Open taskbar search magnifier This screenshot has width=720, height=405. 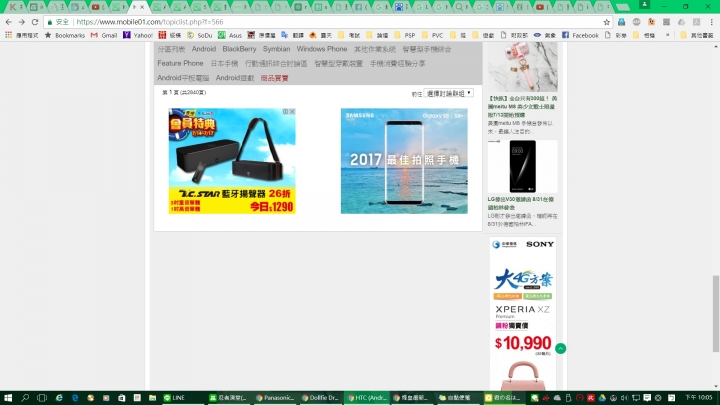[25, 398]
